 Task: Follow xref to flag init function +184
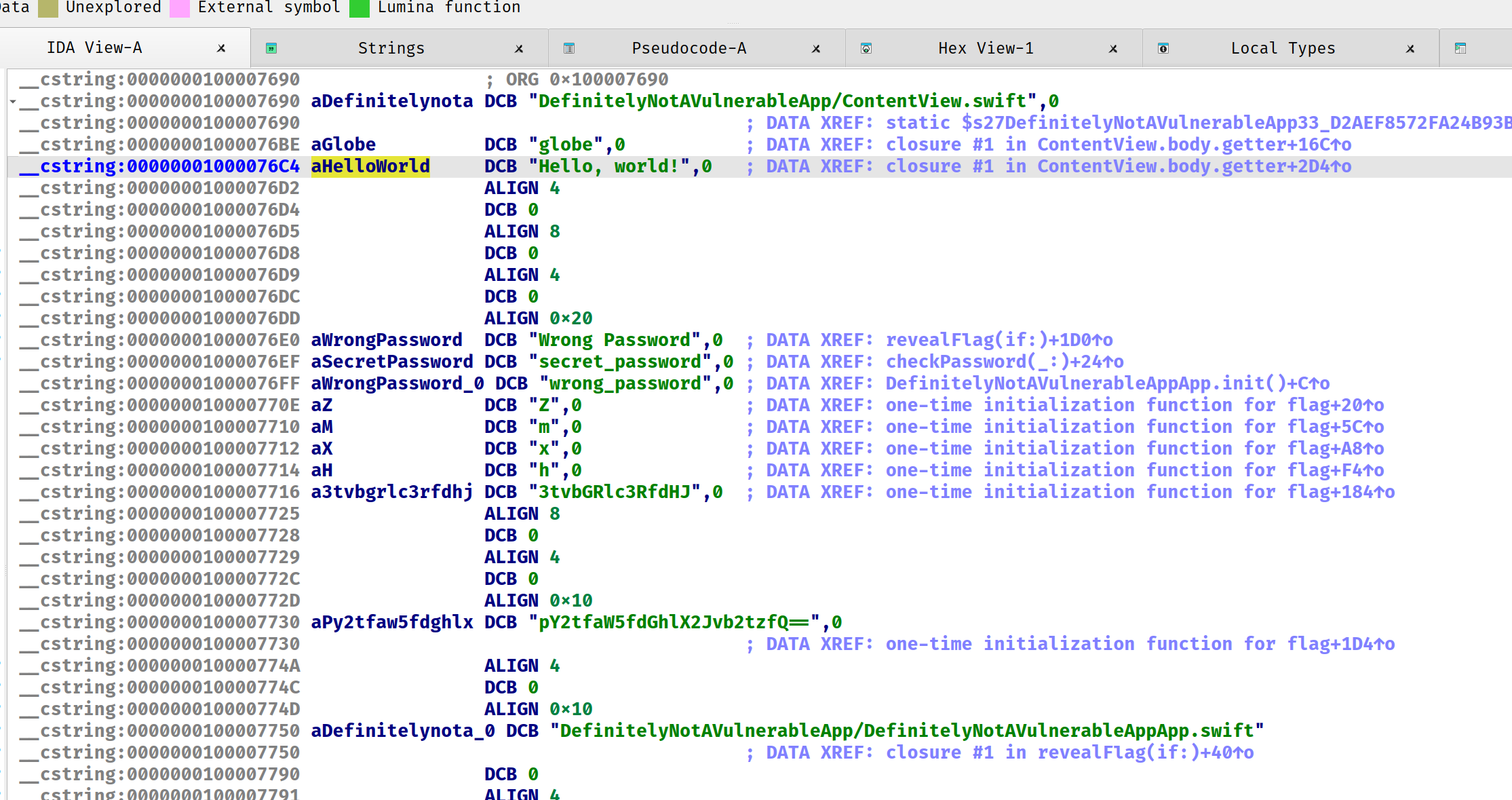pyautogui.click(x=1140, y=492)
